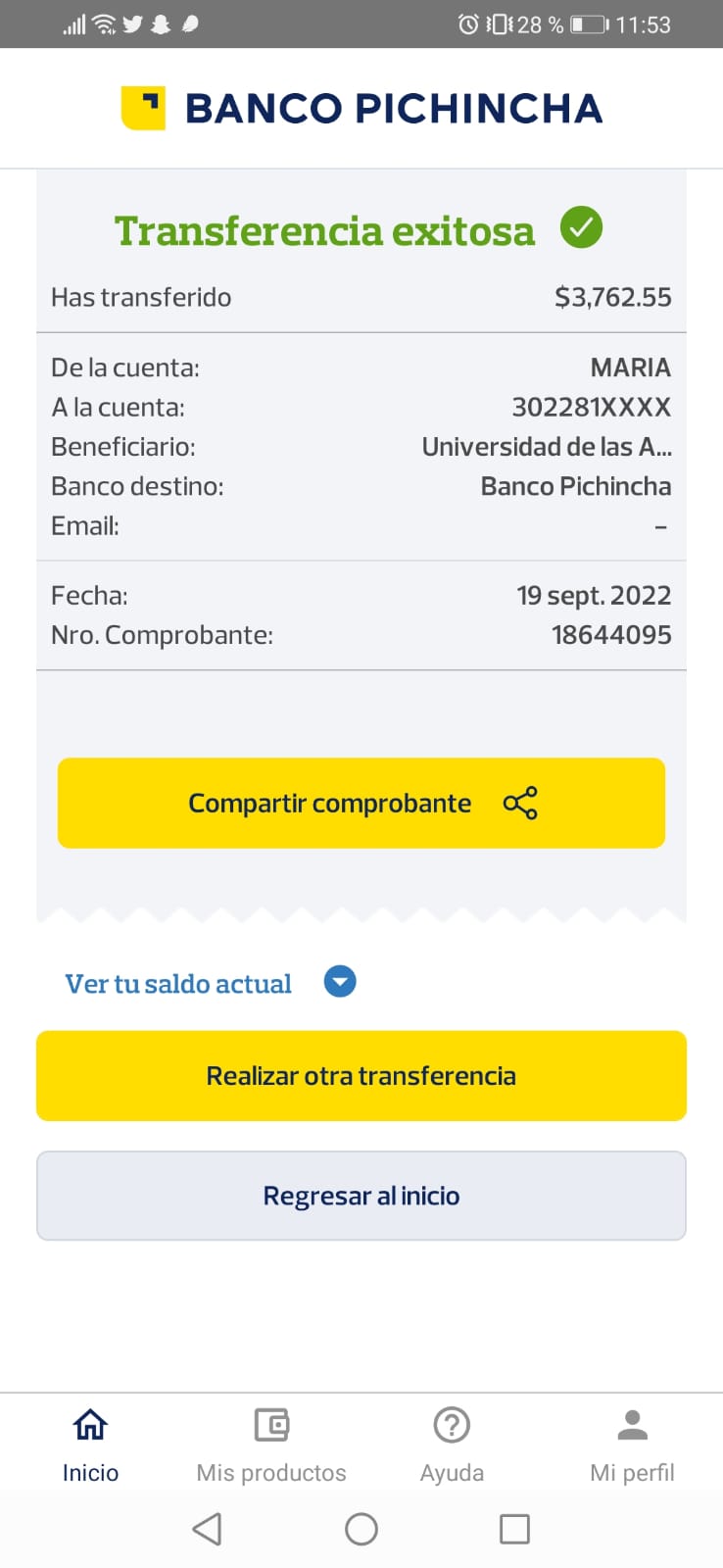Click Realizar otra transferencia button

pos(361,1075)
